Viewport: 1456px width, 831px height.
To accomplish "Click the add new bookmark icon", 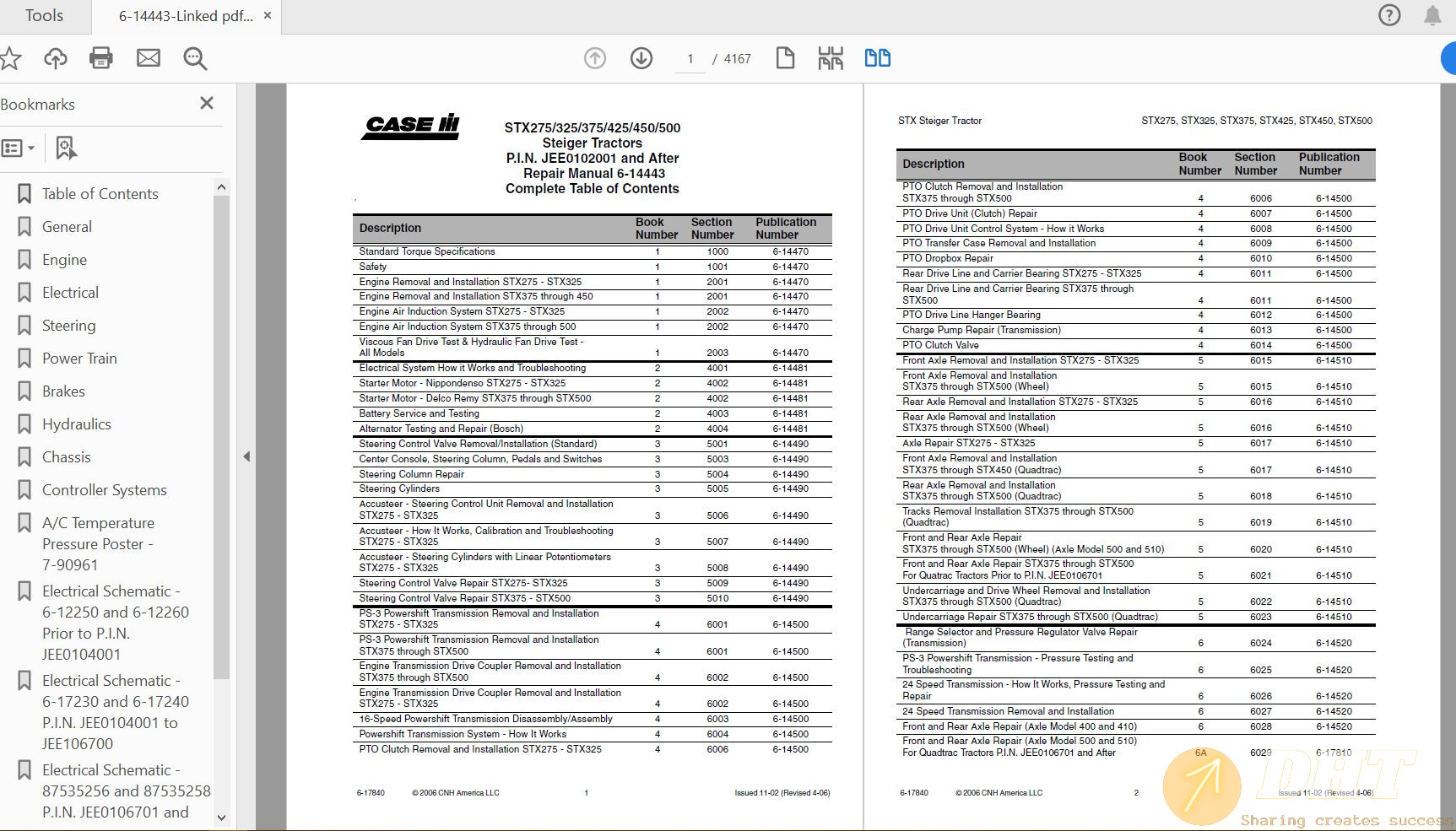I will point(66,148).
